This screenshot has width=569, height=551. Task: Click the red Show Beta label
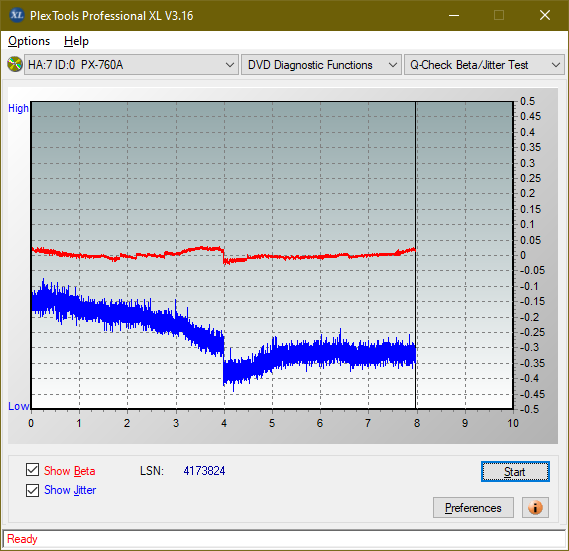[70, 471]
